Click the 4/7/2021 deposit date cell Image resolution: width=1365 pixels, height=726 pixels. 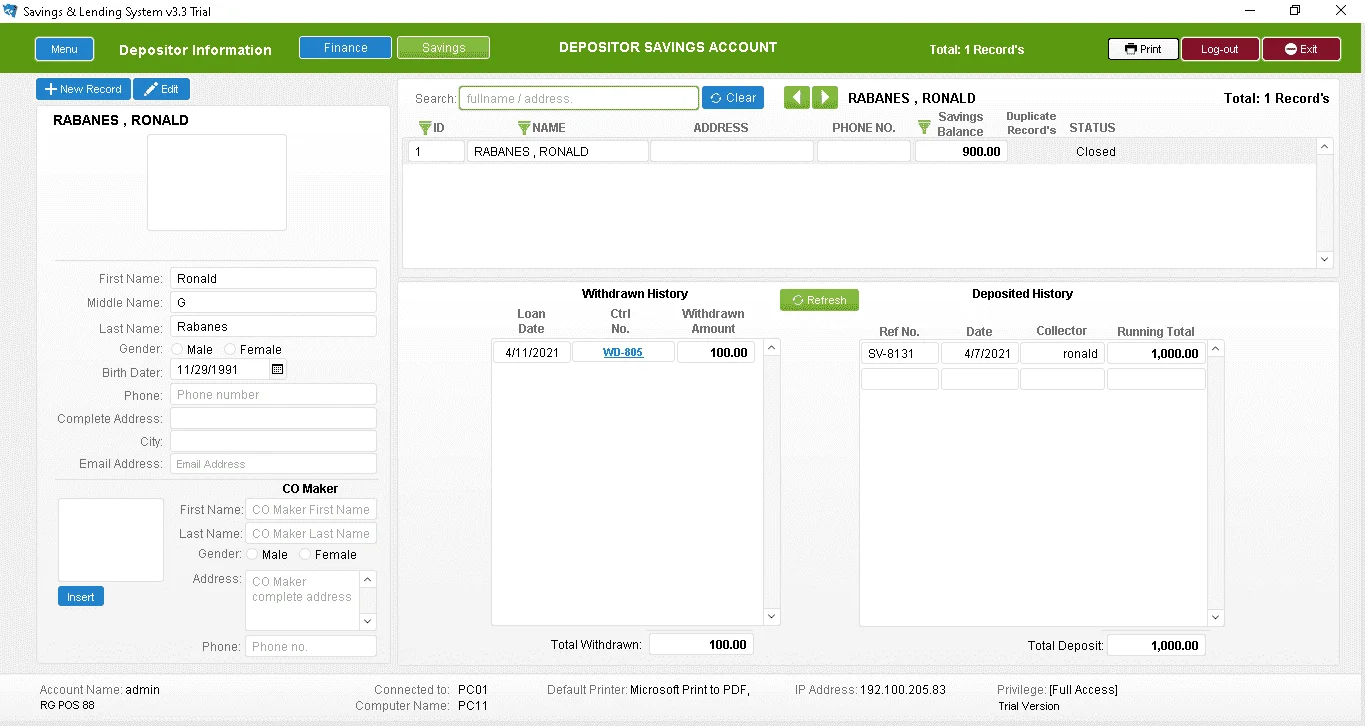[x=979, y=353]
